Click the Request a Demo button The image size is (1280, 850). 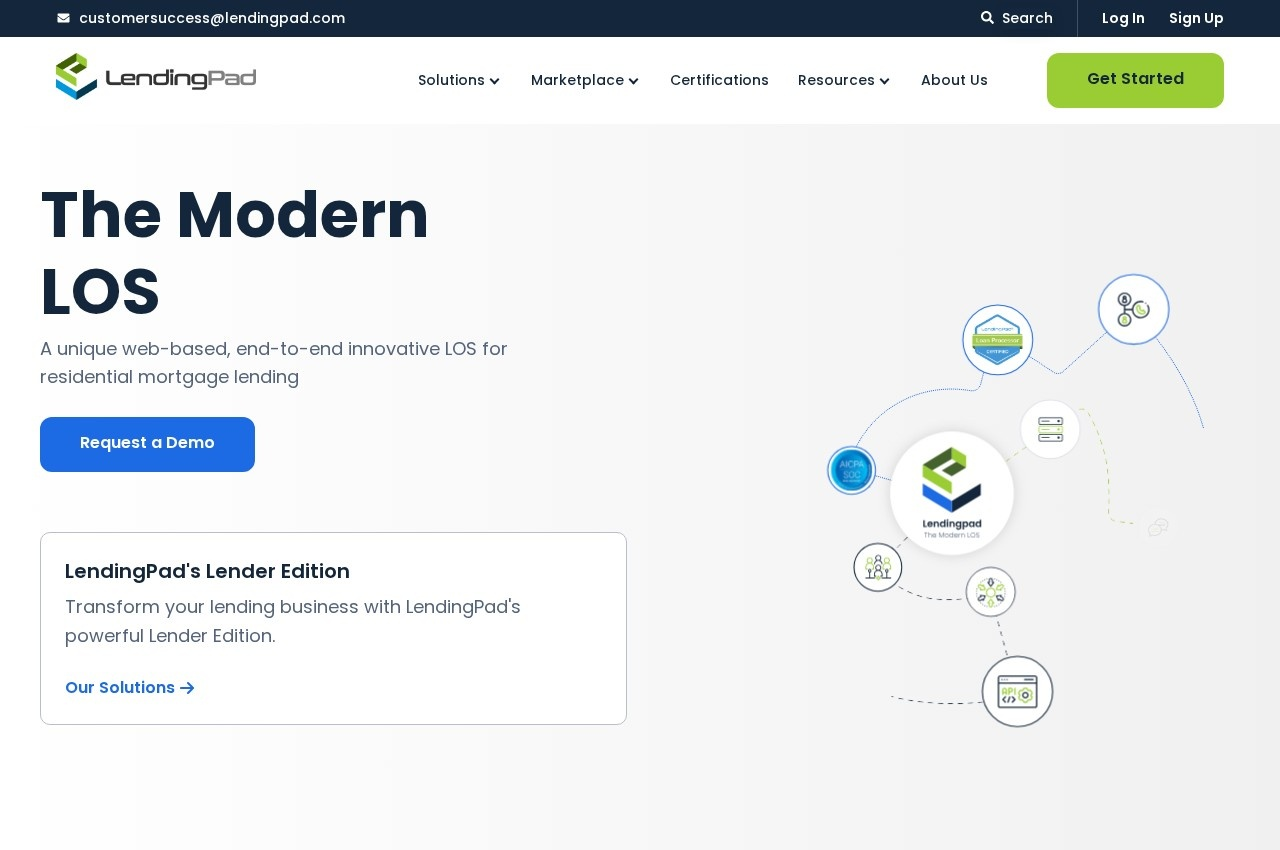pos(147,444)
